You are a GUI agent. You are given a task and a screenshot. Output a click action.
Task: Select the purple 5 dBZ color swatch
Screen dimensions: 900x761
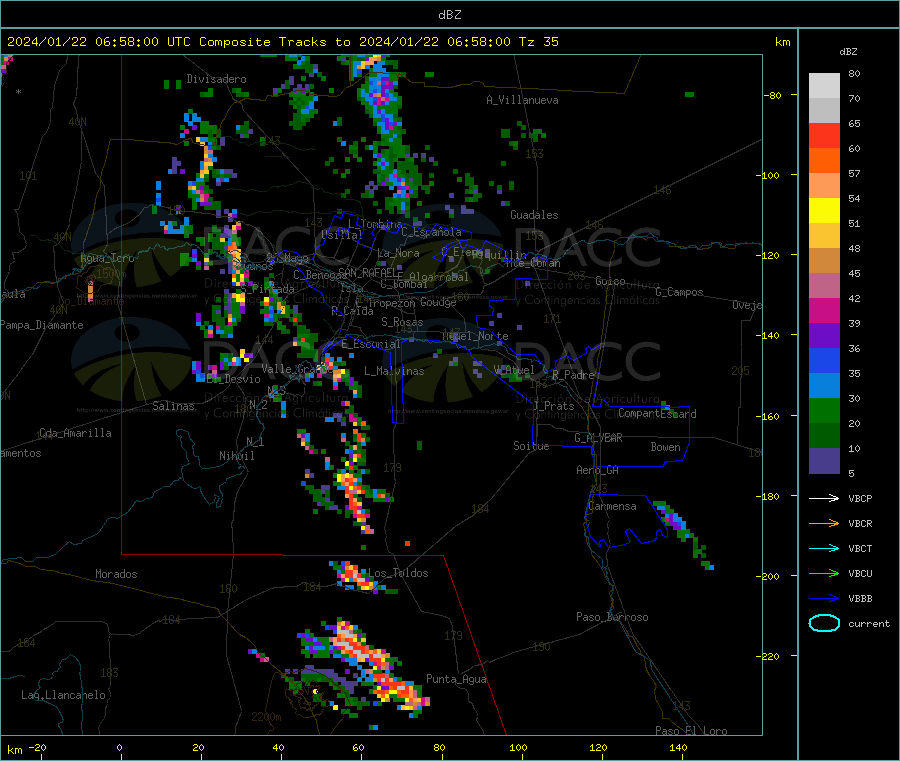[824, 461]
